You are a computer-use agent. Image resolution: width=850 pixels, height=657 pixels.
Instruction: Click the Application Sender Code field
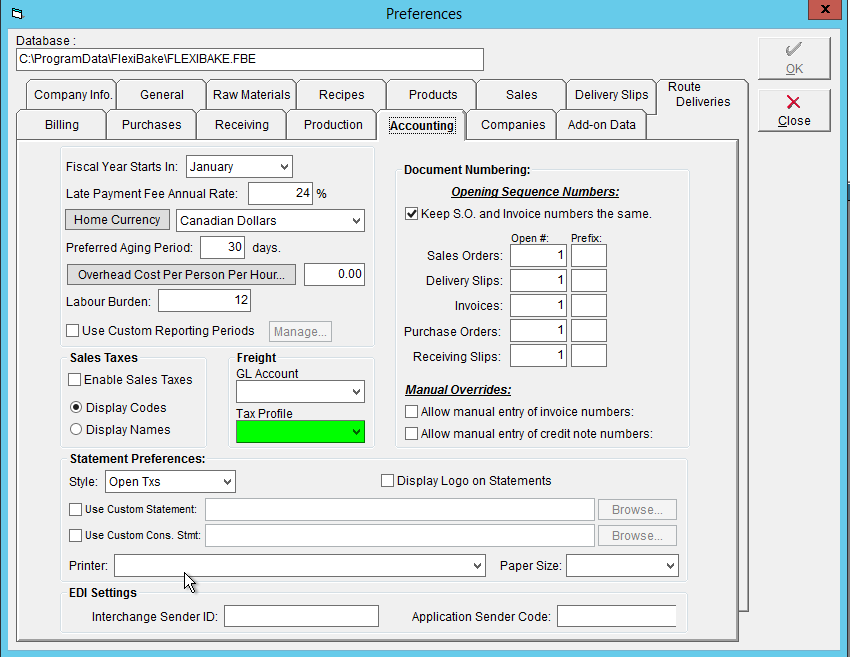617,616
